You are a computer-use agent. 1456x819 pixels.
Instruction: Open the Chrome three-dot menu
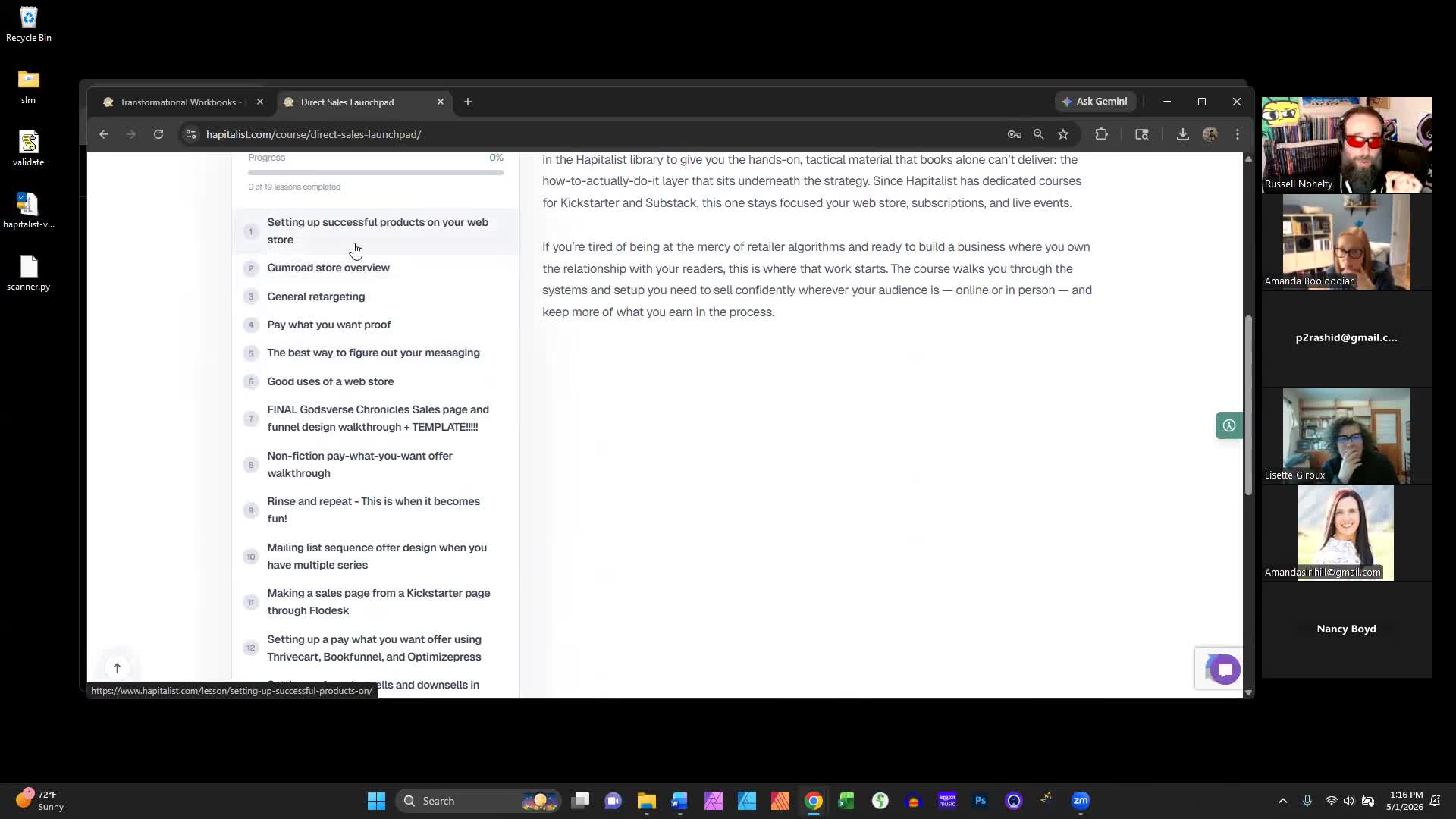coord(1238,134)
